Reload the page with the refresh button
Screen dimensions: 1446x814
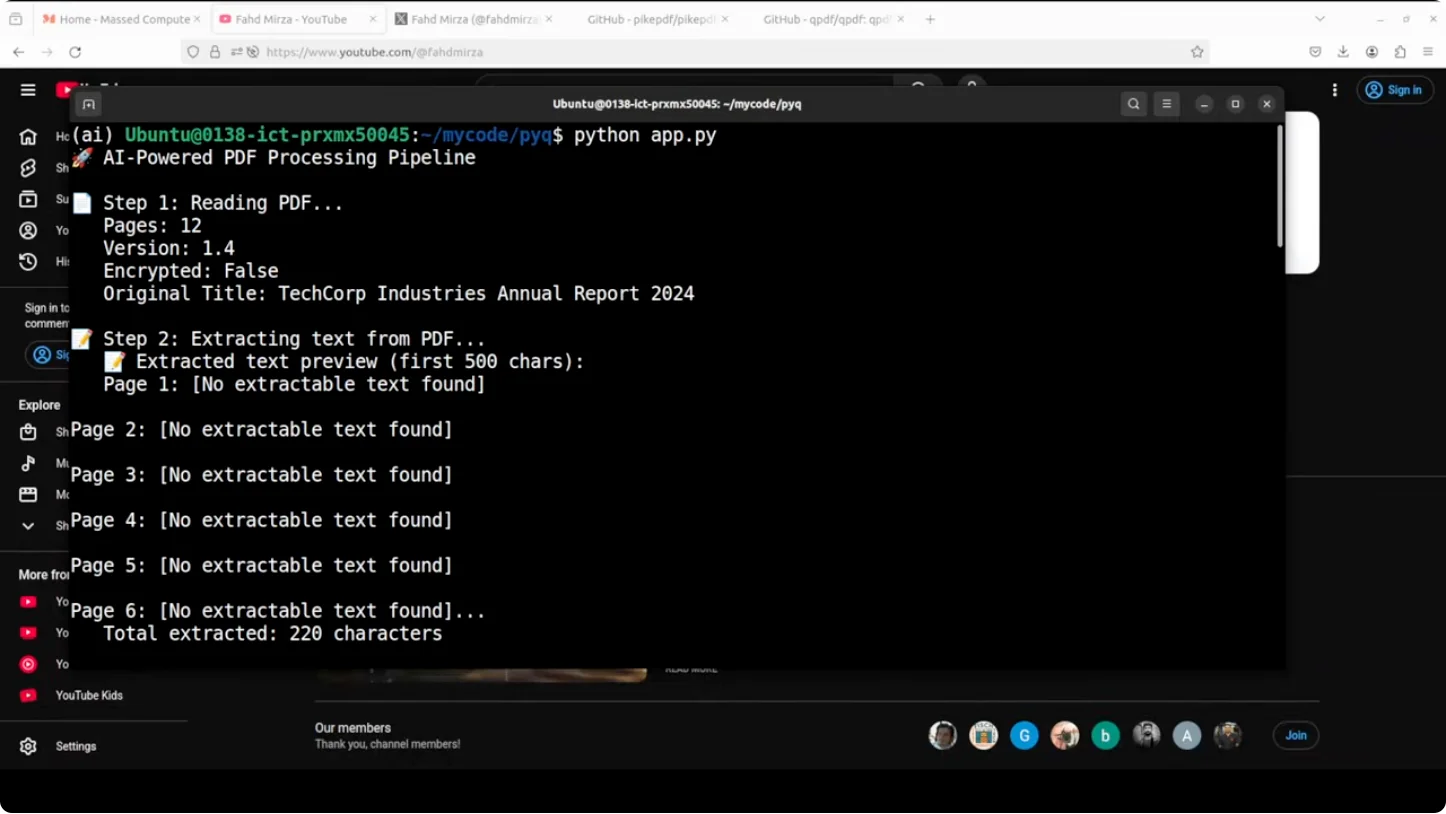(x=75, y=52)
